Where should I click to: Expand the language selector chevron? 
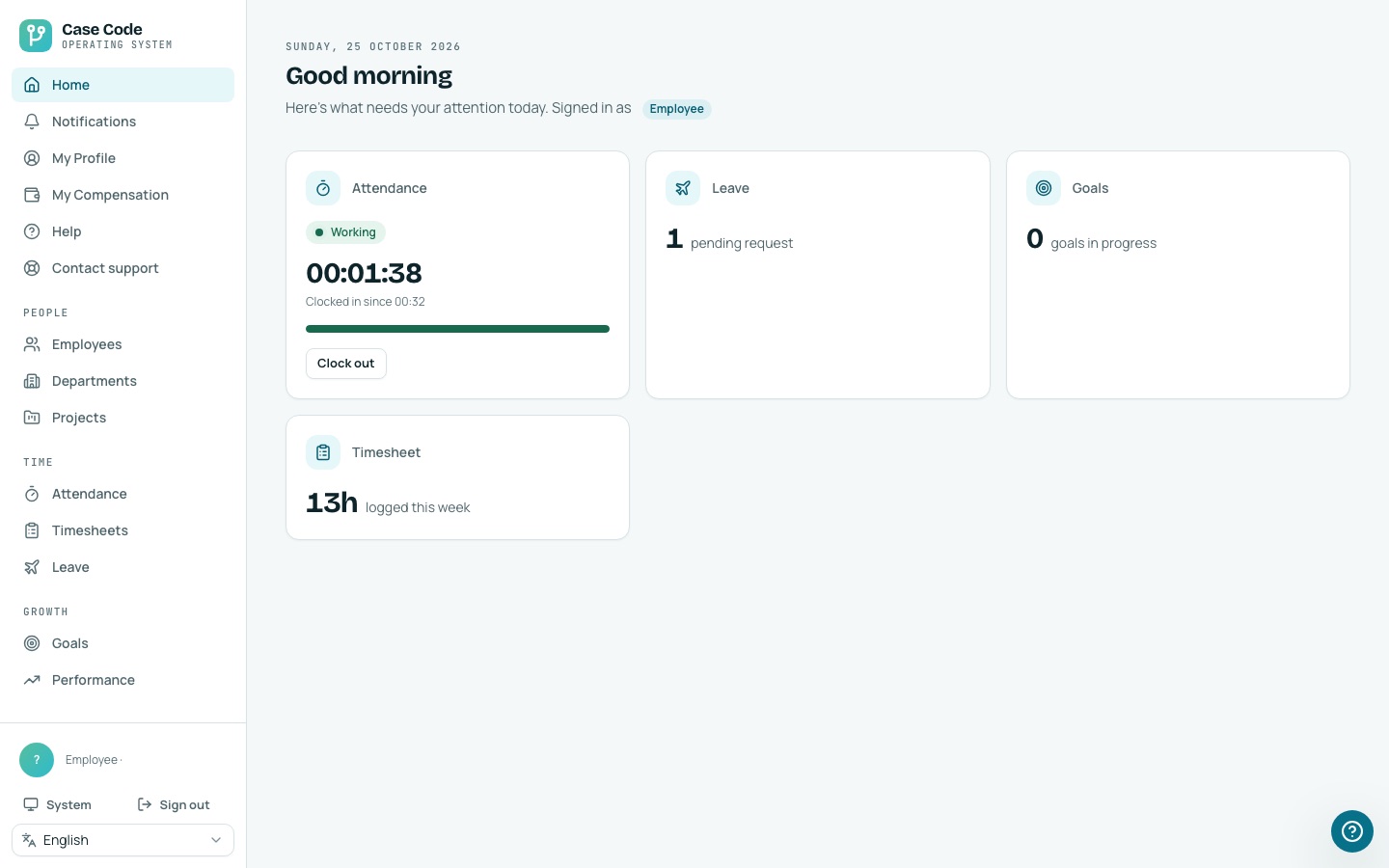pyautogui.click(x=216, y=840)
